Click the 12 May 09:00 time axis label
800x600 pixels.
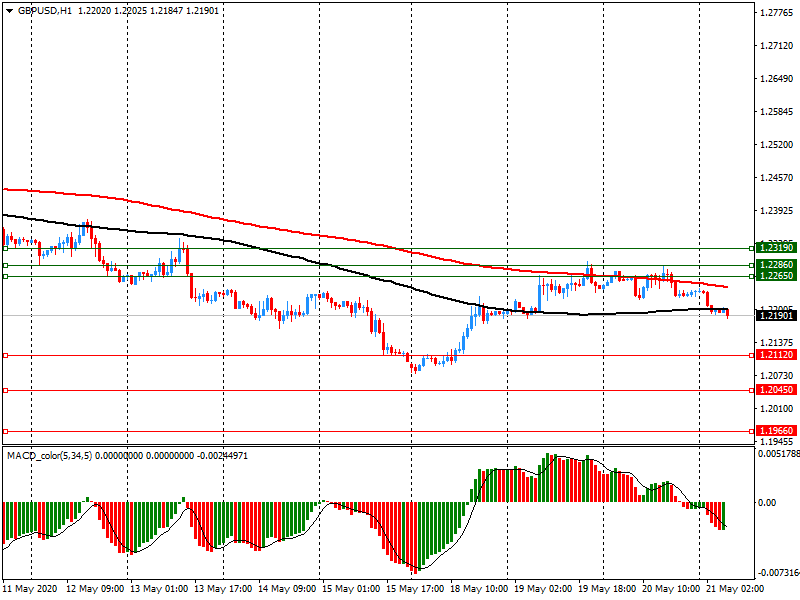pyautogui.click(x=95, y=589)
